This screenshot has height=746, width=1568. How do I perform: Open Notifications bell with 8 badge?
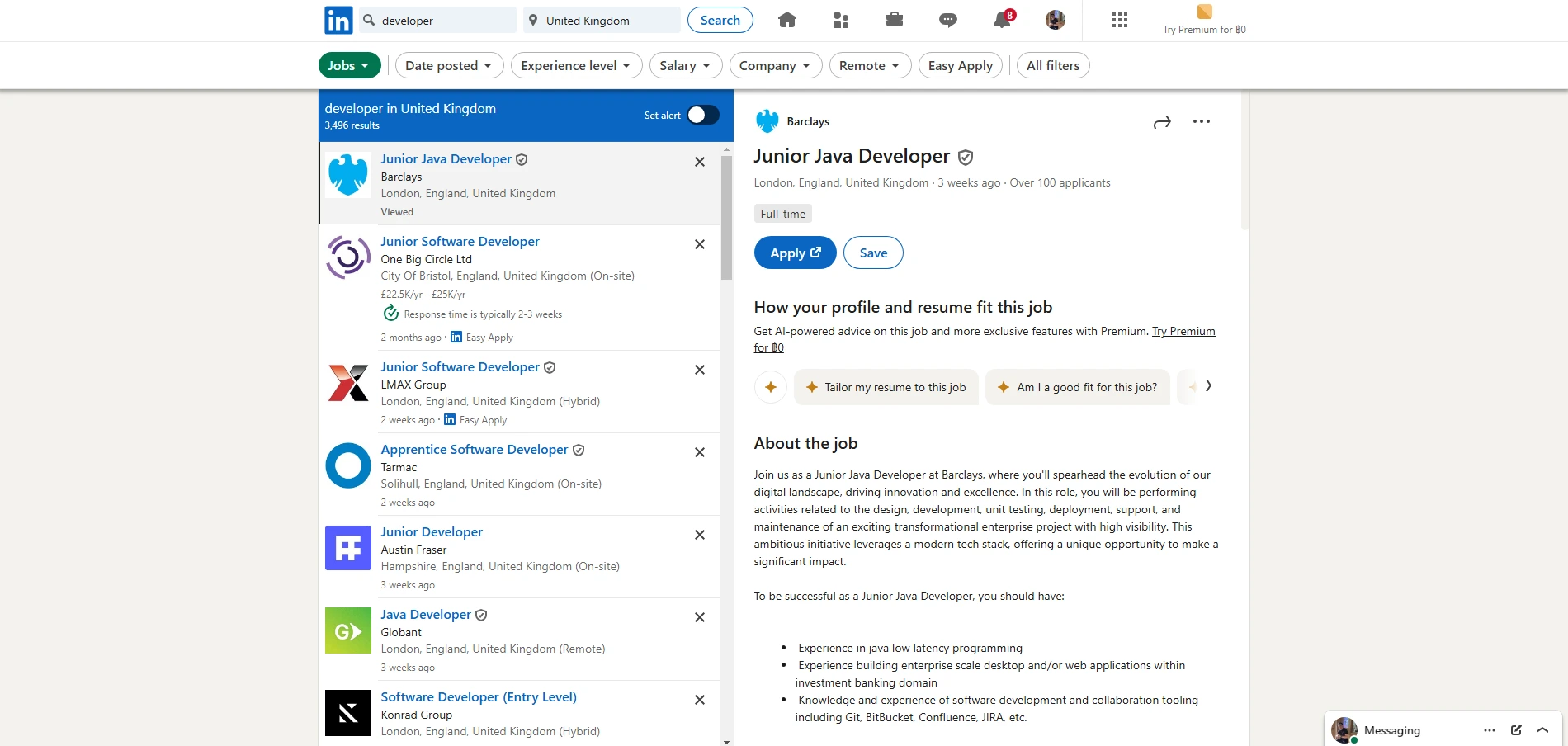click(1003, 20)
